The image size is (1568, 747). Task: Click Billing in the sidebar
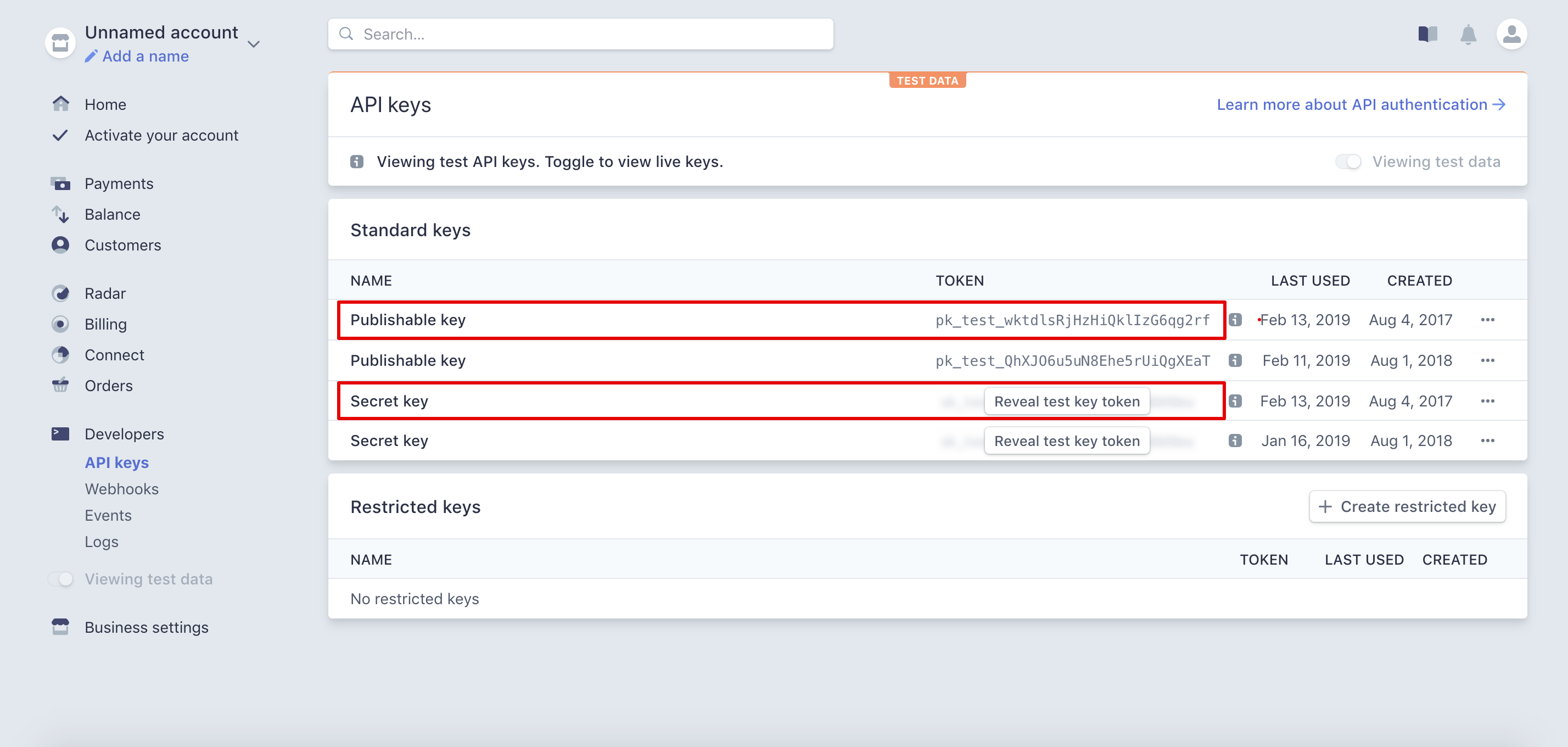(x=106, y=324)
